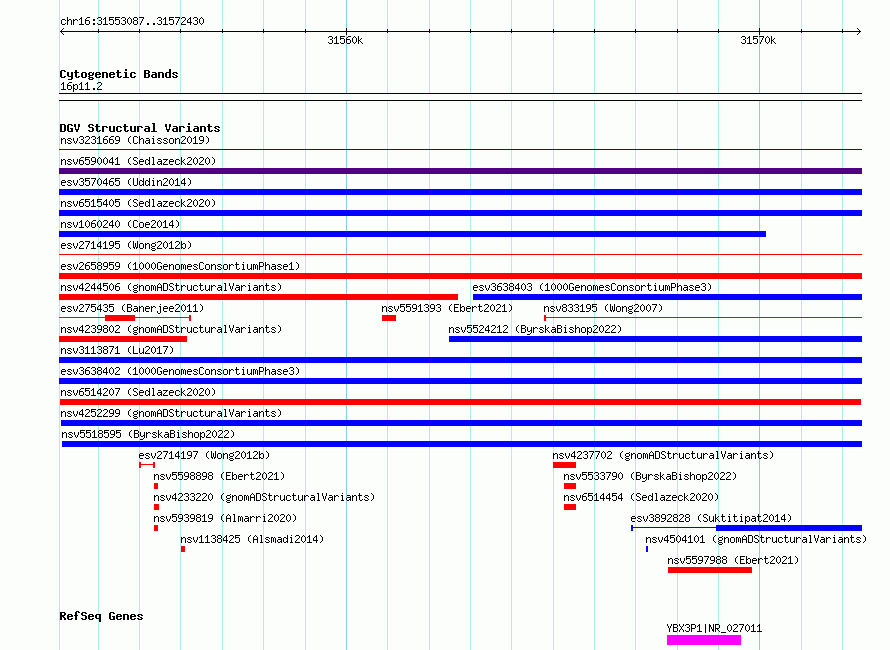Viewport: 890px width, 650px height.
Task: Select the nsv5939819 (Almarri2020) label
Action: [x=225, y=518]
